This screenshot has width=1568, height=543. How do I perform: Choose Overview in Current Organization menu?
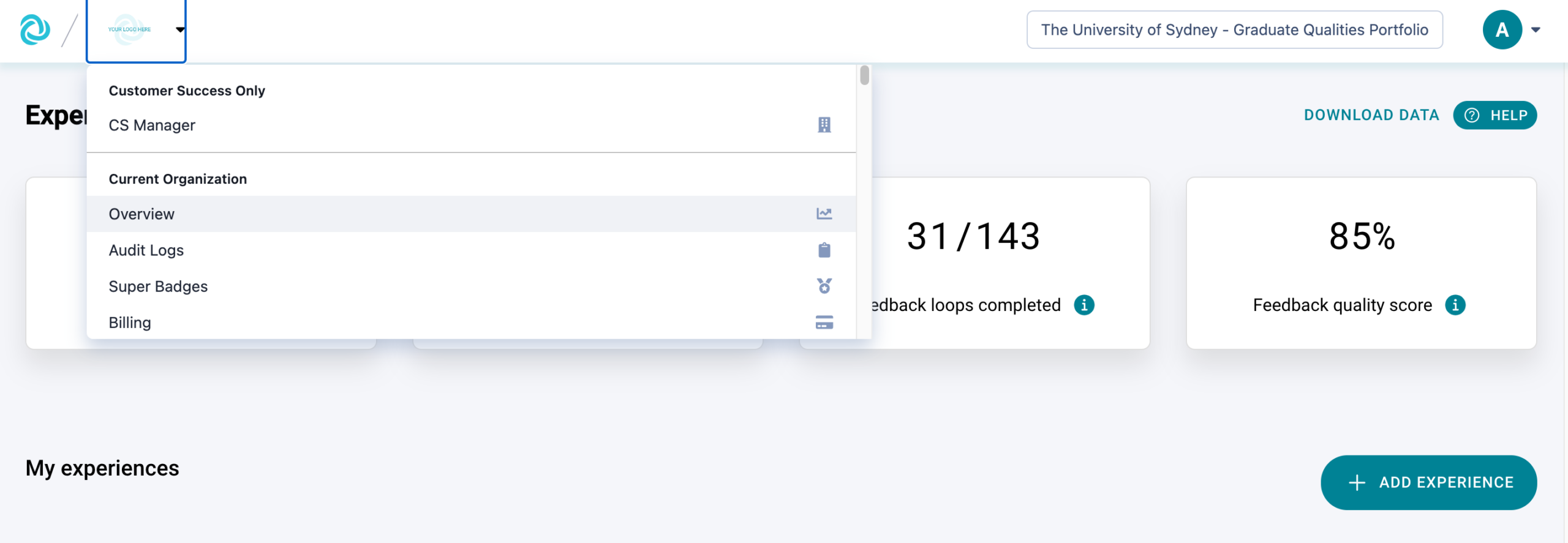(141, 214)
